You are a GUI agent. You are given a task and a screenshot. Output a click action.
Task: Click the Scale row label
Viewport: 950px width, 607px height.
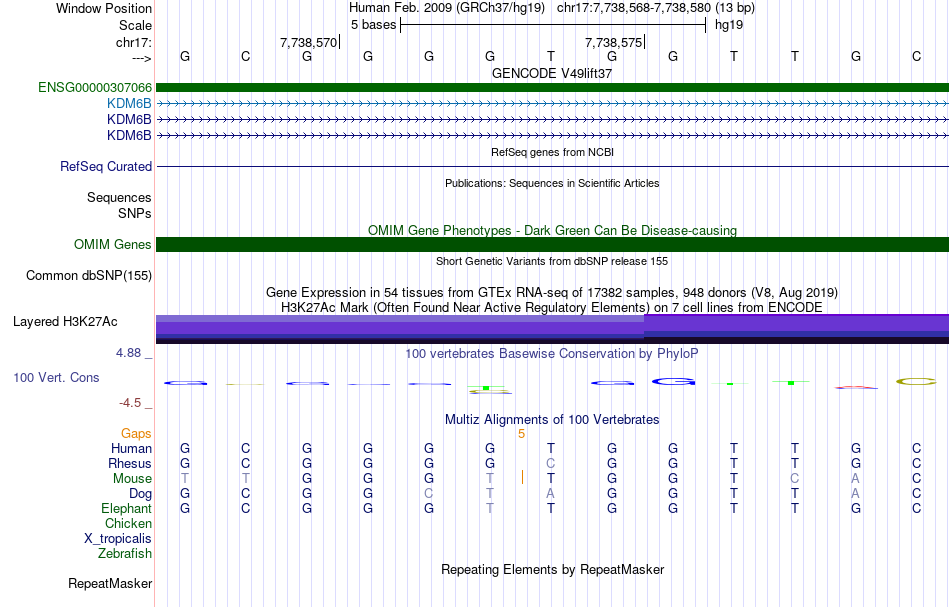[136, 25]
